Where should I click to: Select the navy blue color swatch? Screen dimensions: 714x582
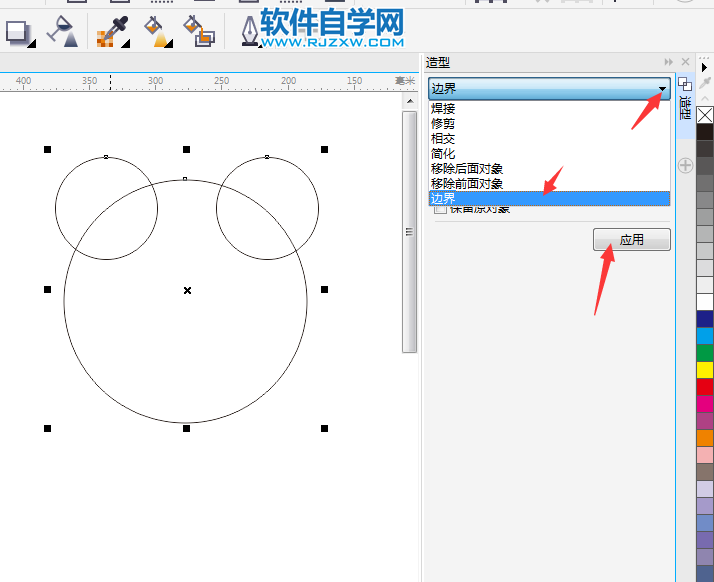[705, 319]
